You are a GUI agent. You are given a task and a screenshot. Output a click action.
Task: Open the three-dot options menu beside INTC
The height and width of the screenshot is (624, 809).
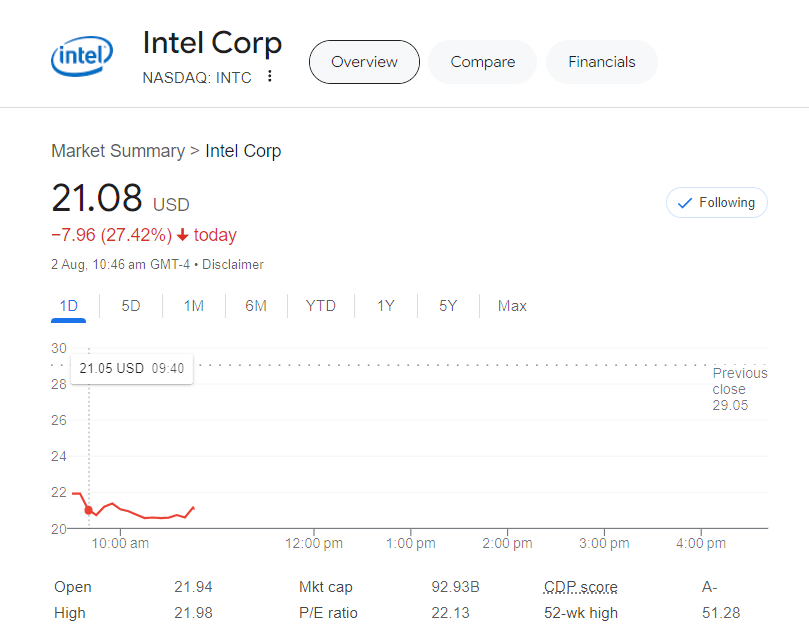[x=270, y=77]
